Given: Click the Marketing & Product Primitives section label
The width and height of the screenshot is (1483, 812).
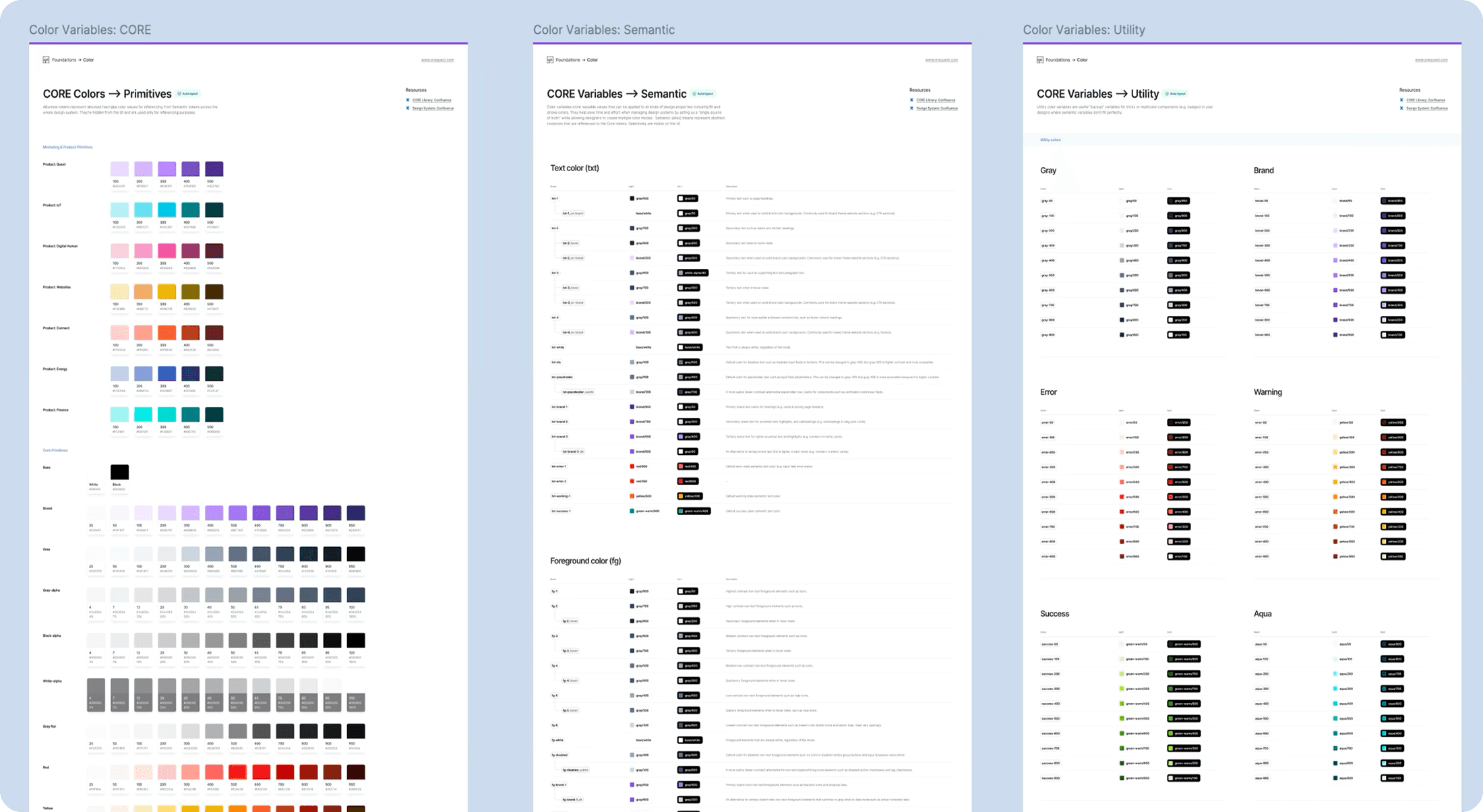Looking at the screenshot, I should pyautogui.click(x=67, y=147).
